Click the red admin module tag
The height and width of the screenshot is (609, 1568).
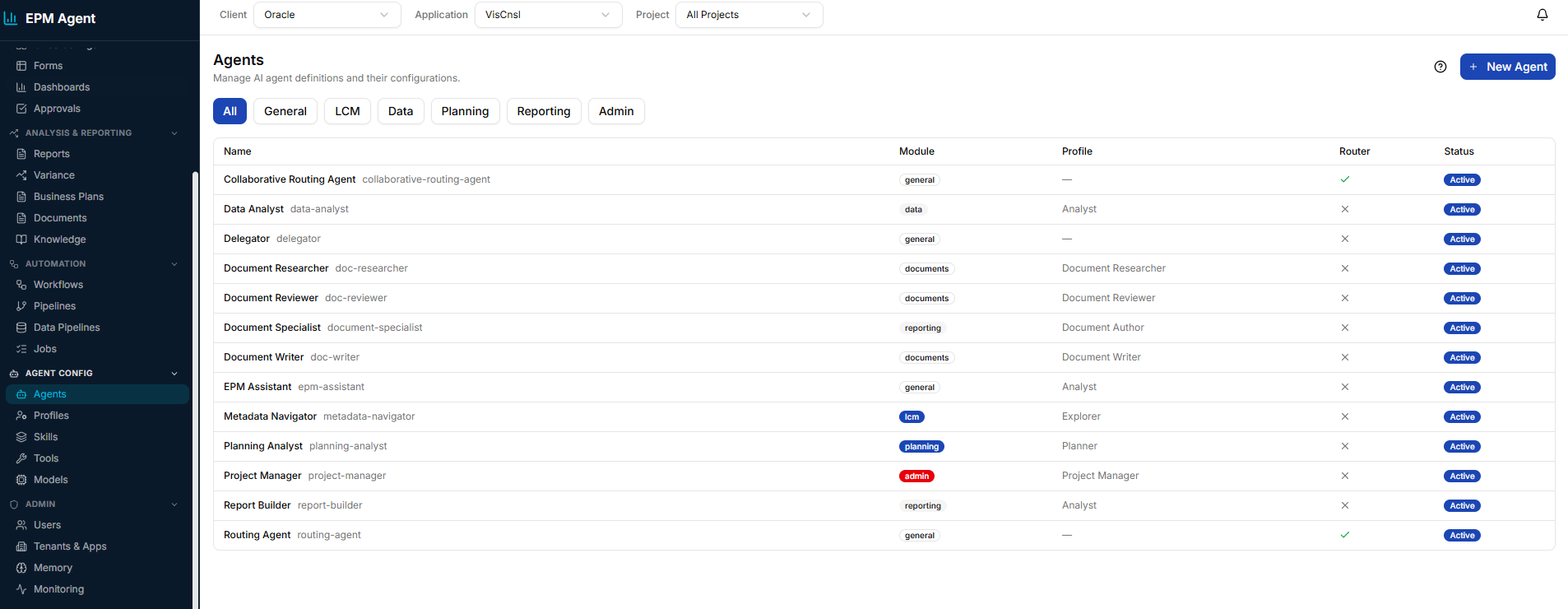click(916, 477)
